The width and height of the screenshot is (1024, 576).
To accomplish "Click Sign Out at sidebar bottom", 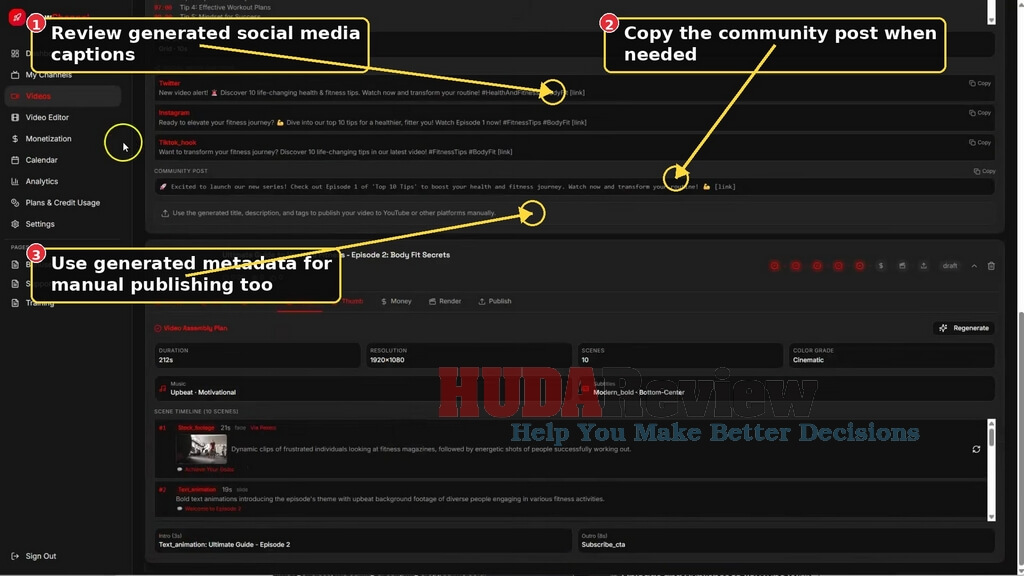I will point(40,556).
